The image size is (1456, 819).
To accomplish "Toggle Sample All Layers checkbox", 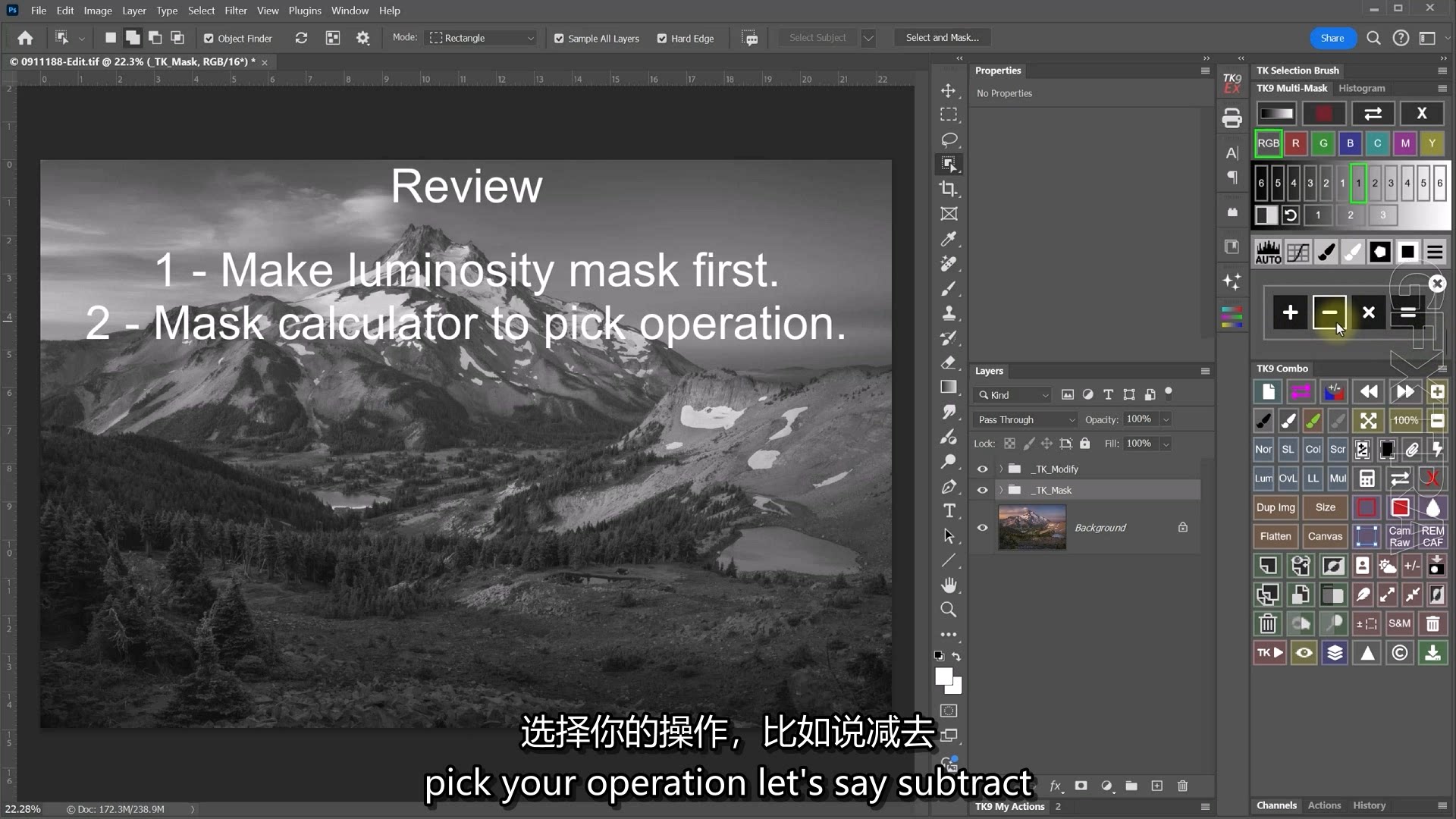I will pyautogui.click(x=559, y=39).
